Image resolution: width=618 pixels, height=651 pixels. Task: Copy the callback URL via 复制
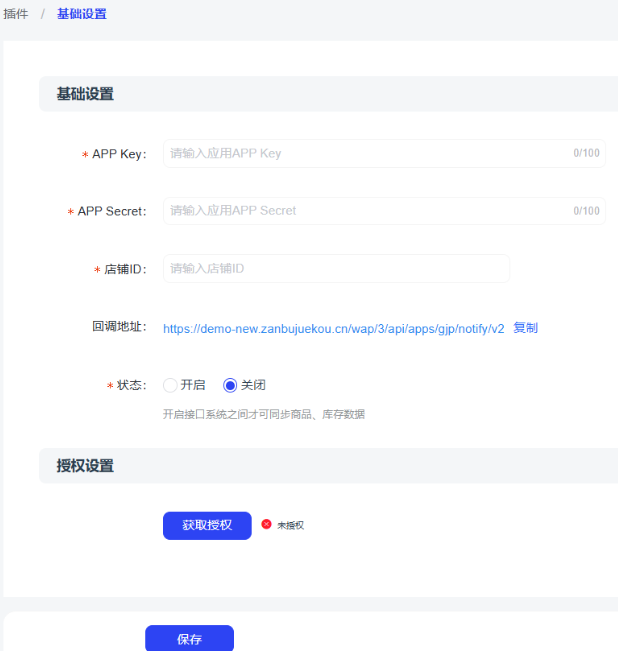525,328
